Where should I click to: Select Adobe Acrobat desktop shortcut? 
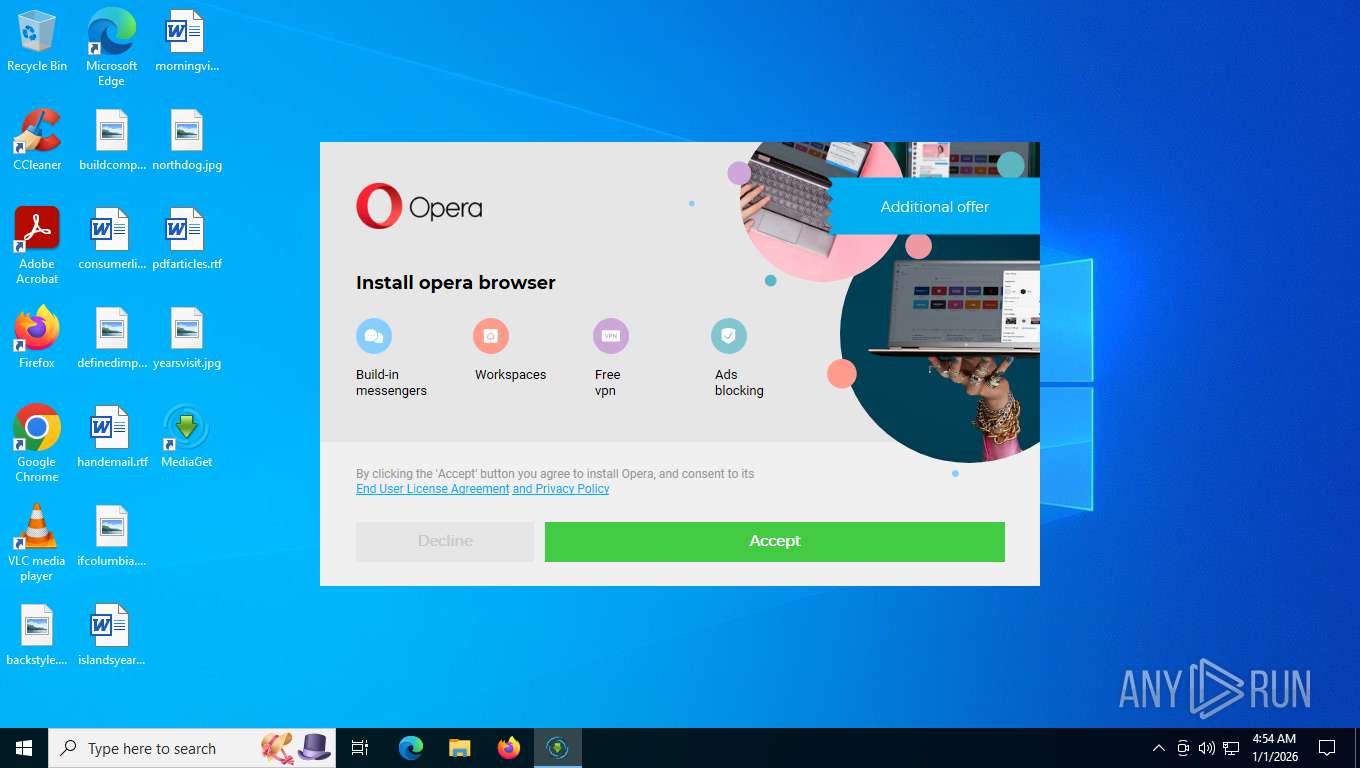[37, 246]
